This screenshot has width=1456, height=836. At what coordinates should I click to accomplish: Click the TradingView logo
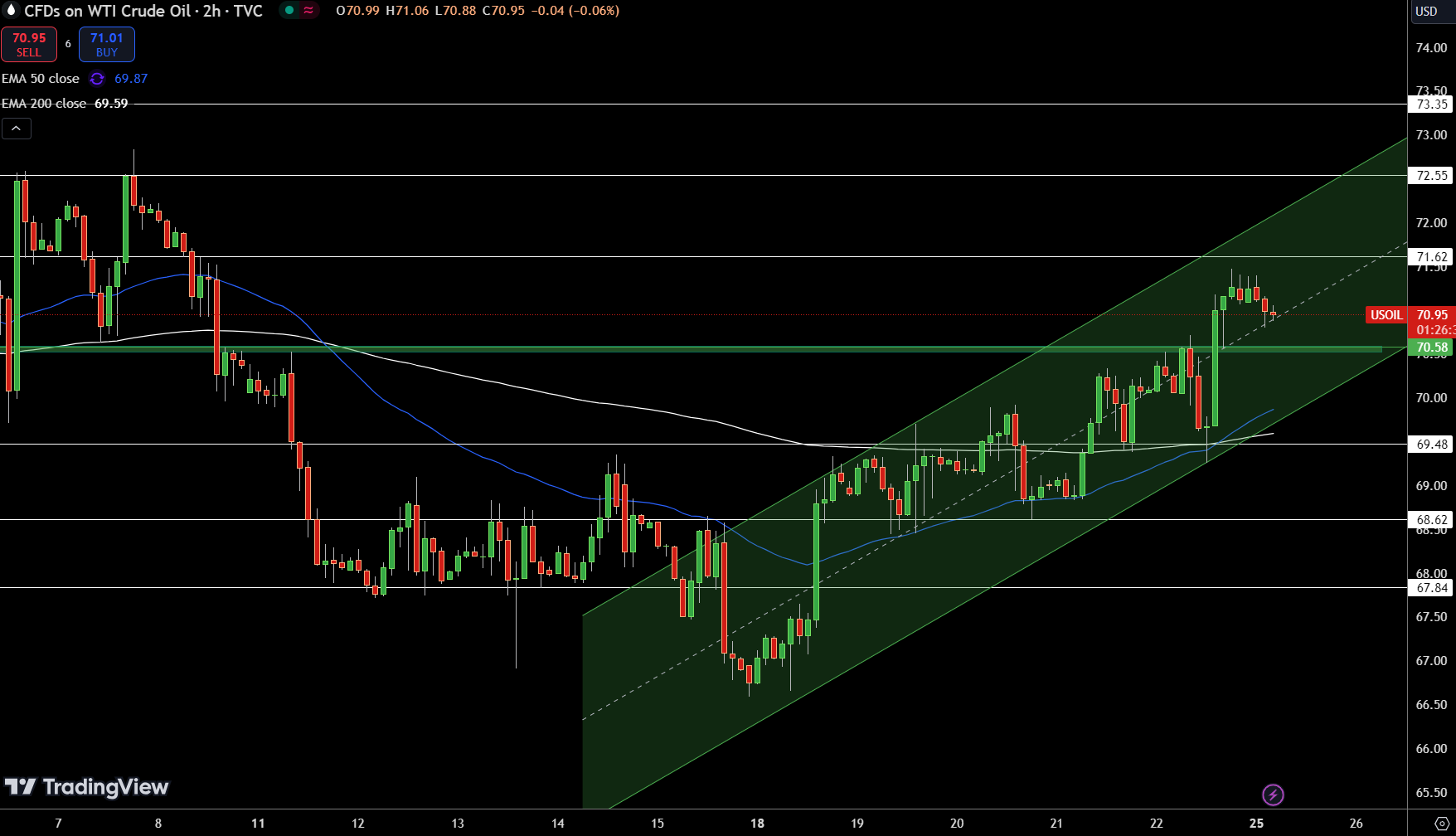[x=86, y=787]
